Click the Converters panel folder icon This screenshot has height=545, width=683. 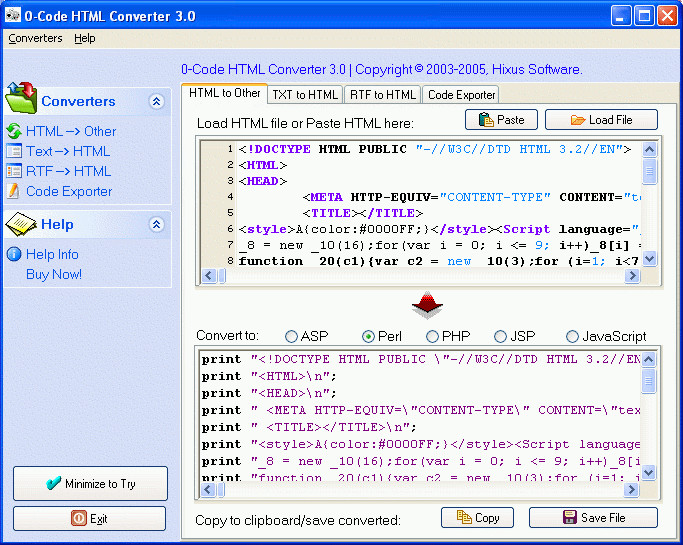point(21,98)
